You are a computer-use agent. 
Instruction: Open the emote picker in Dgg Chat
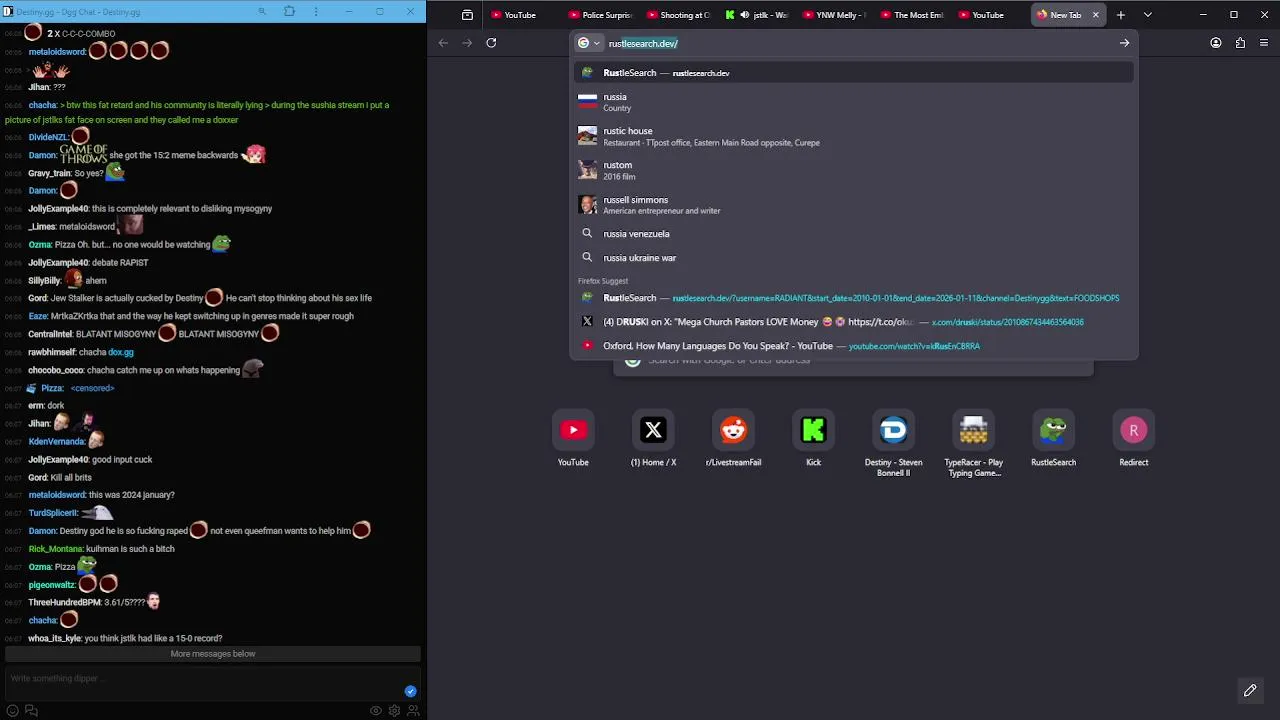click(x=13, y=711)
